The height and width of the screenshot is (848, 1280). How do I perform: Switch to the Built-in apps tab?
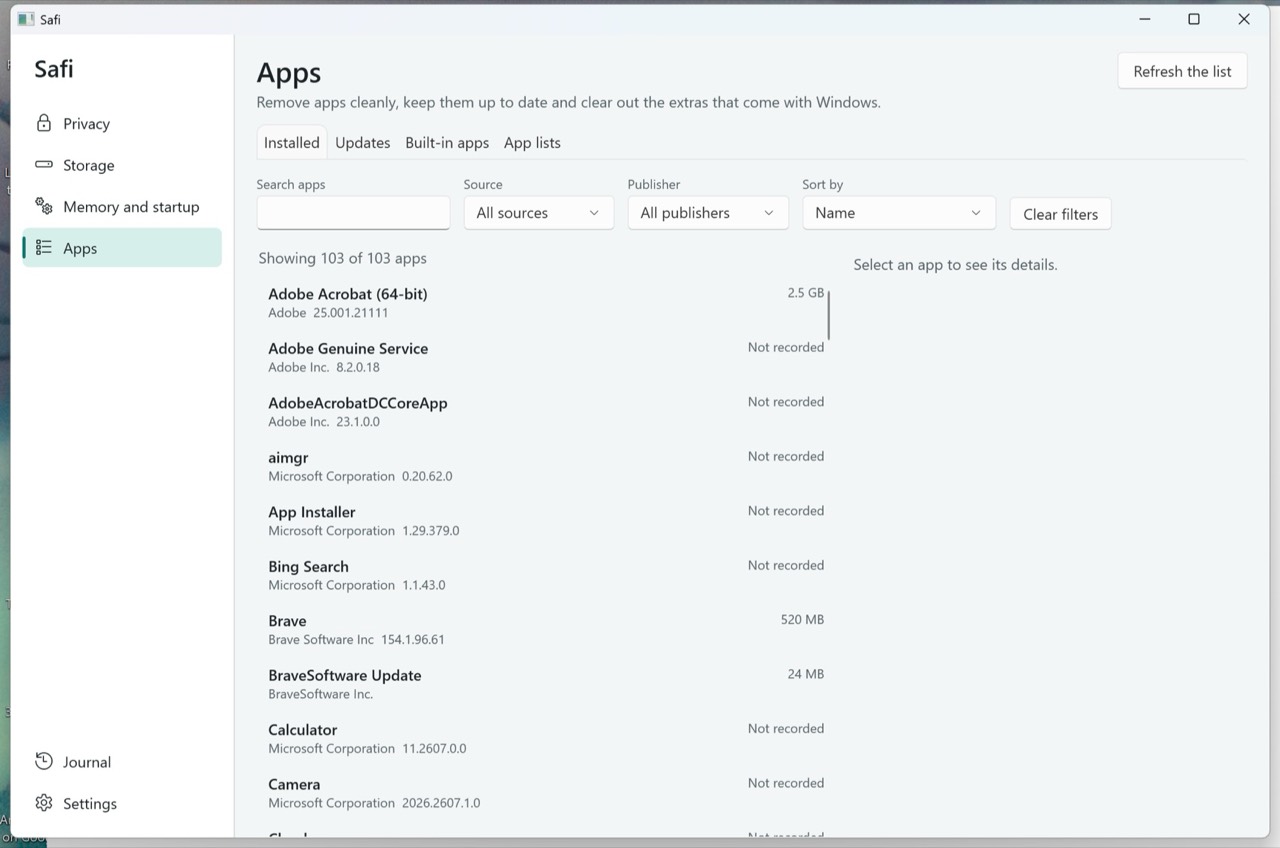click(447, 143)
